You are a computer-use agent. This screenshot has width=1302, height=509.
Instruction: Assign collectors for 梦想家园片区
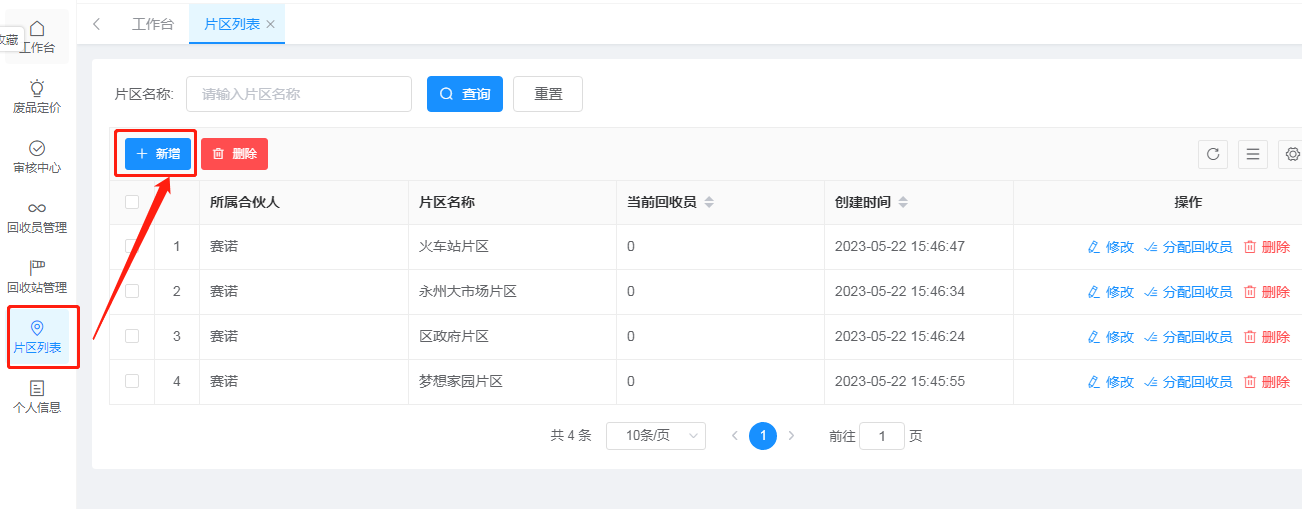[1188, 382]
